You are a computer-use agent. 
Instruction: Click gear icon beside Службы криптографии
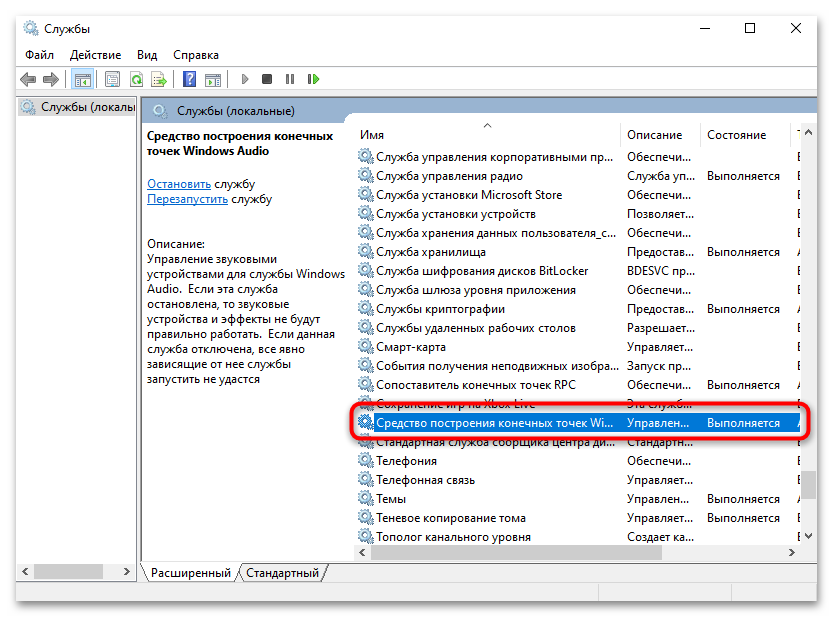(x=366, y=308)
